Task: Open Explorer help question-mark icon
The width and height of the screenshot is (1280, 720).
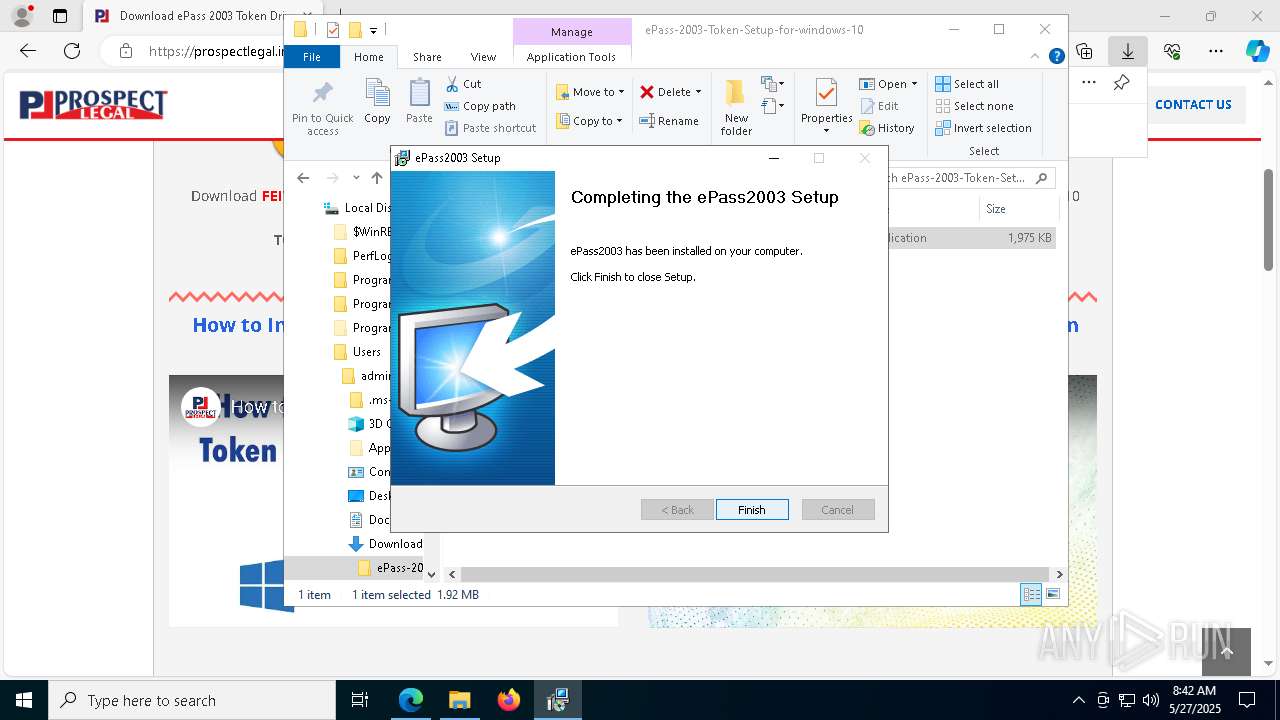Action: [1056, 57]
